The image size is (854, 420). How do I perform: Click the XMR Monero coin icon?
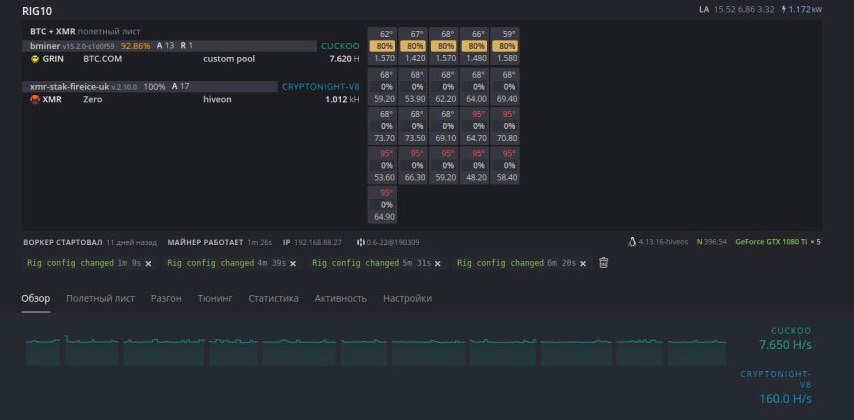(35, 100)
